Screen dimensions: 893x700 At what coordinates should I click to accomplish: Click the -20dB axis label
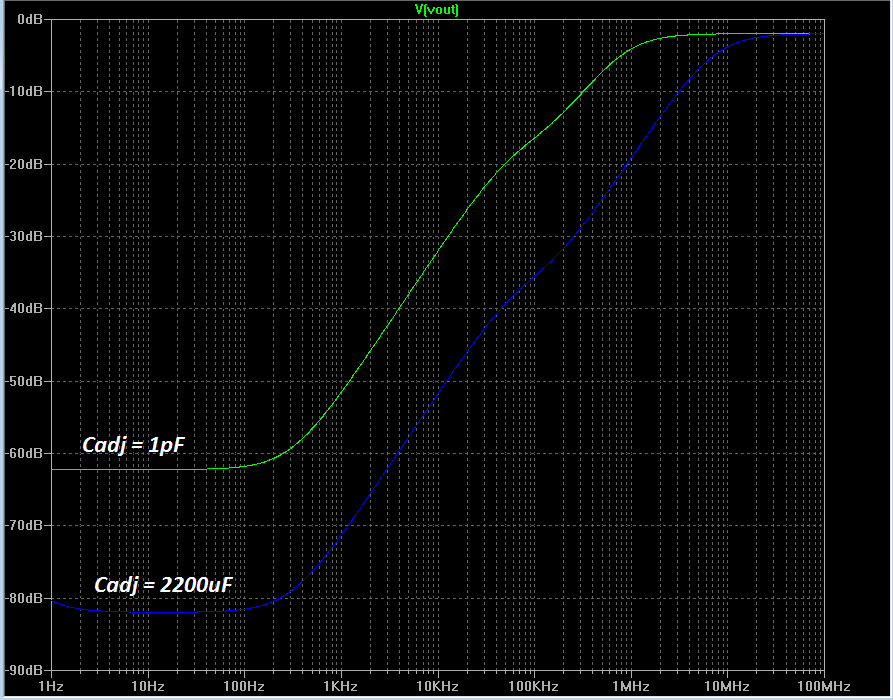click(24, 164)
